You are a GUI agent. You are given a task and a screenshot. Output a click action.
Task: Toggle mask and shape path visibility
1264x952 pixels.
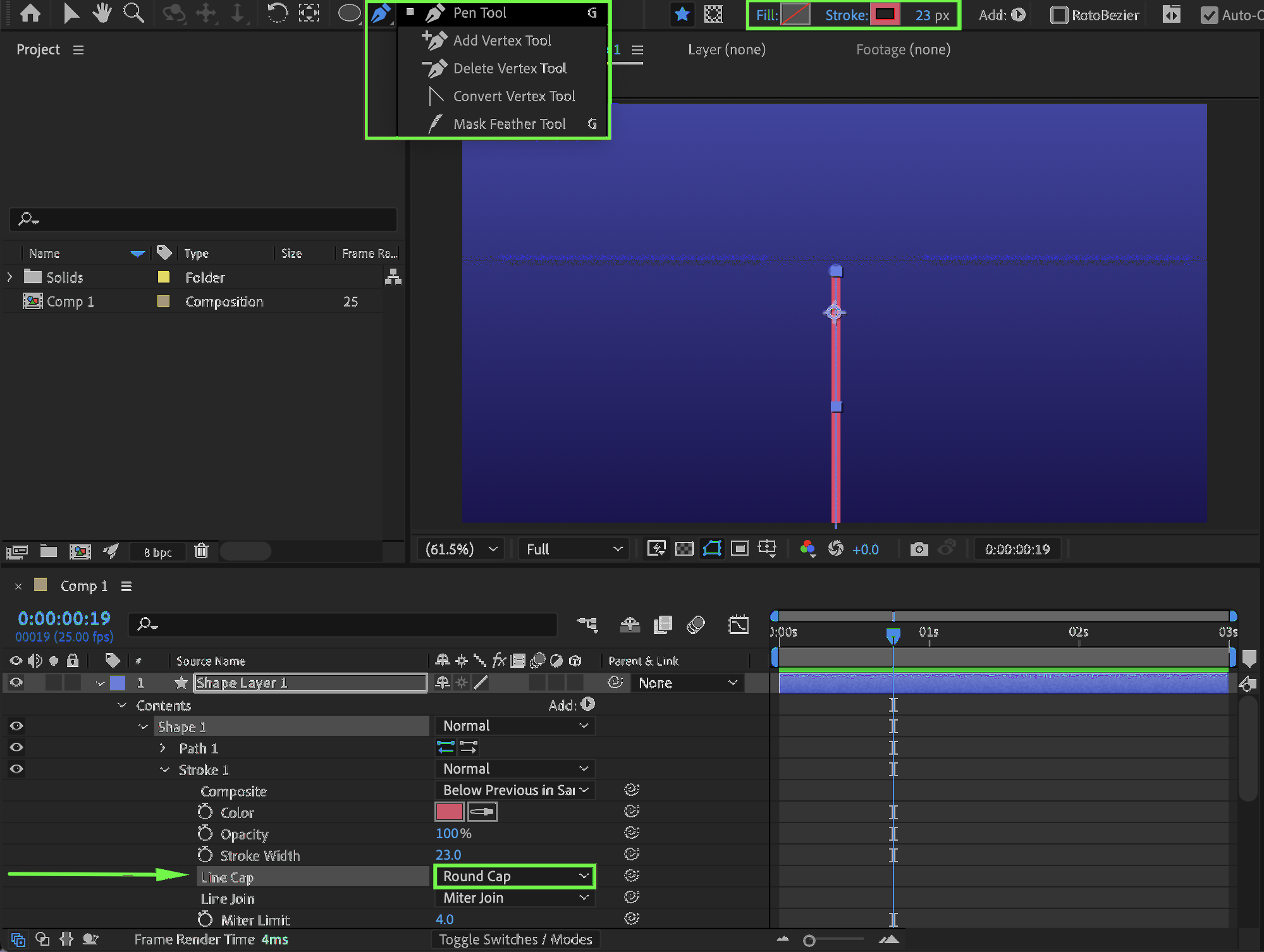[712, 549]
